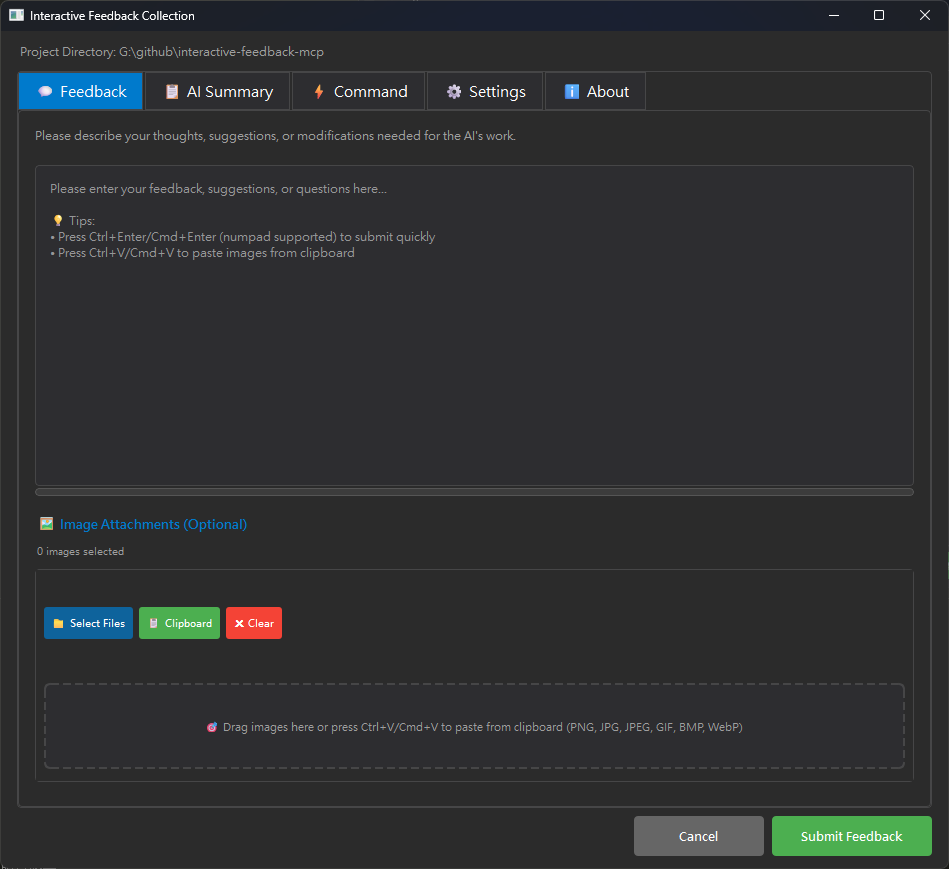Click the Submit Feedback button
Image resolution: width=949 pixels, height=869 pixels.
pyautogui.click(x=851, y=836)
